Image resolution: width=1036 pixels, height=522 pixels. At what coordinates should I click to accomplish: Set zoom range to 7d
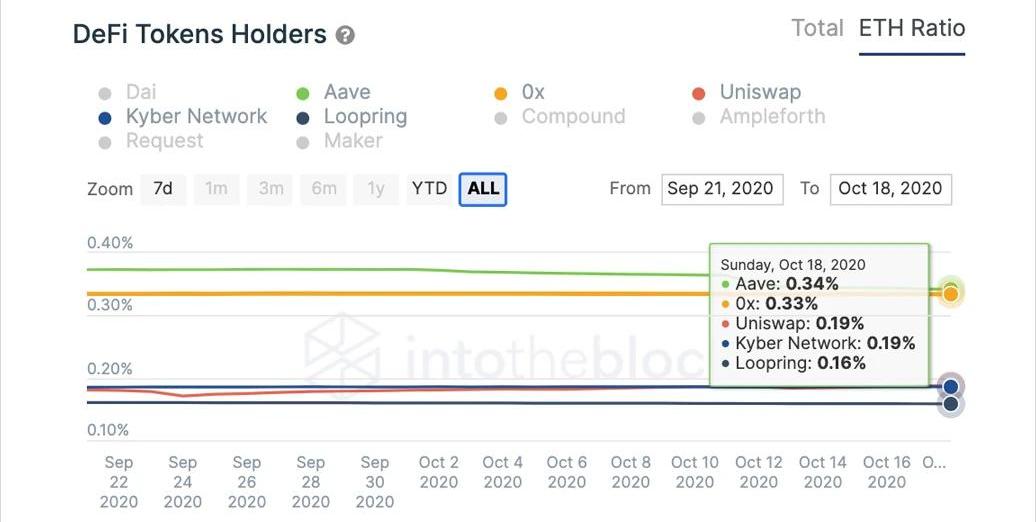163,188
